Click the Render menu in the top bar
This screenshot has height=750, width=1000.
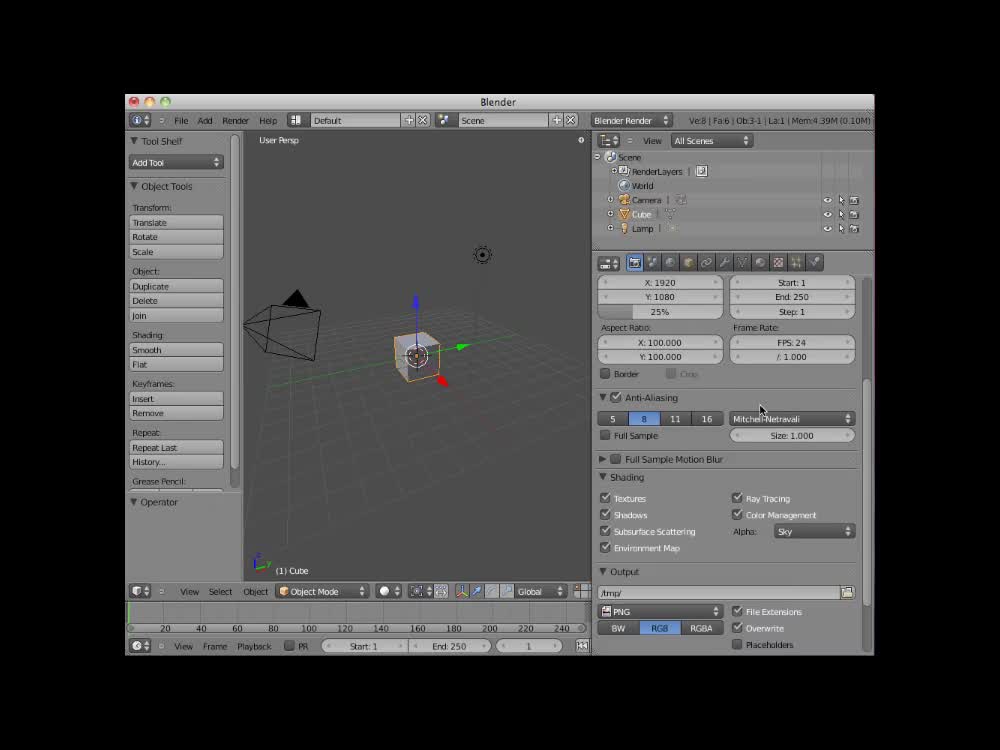point(235,119)
